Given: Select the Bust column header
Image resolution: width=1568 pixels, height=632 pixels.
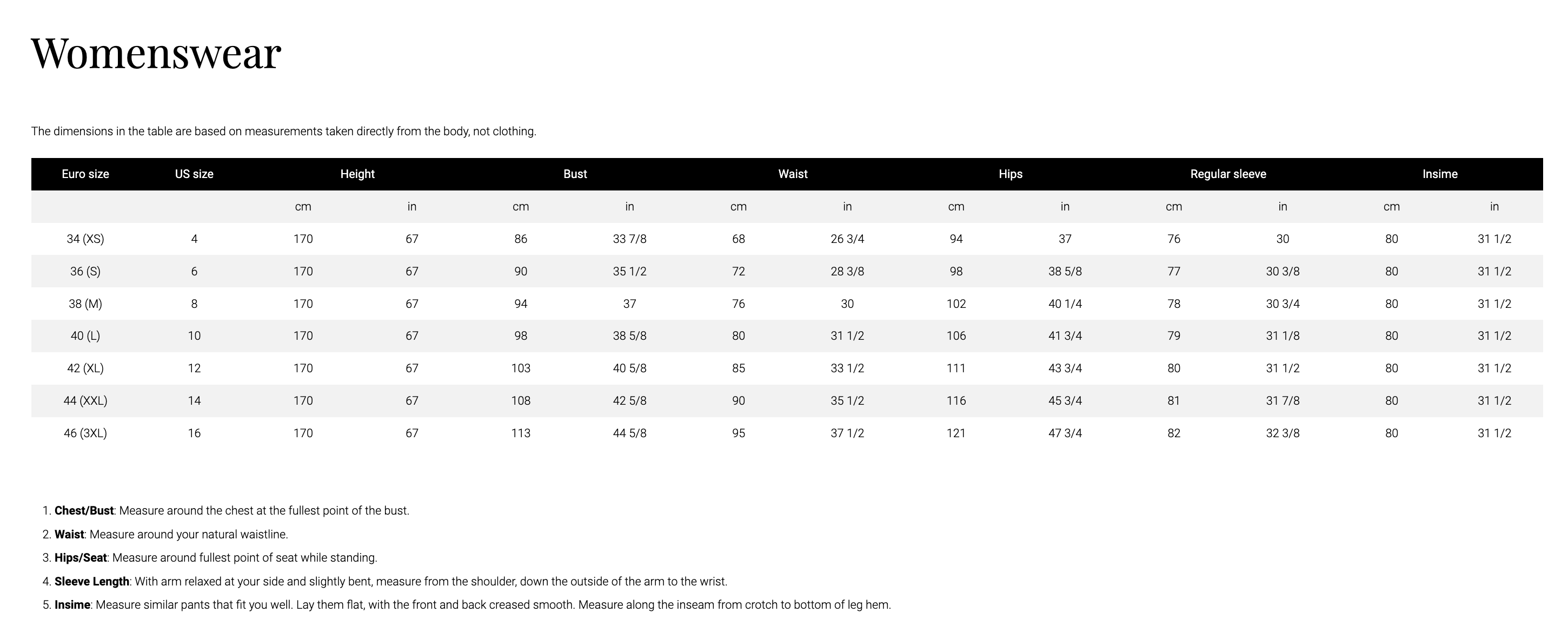Looking at the screenshot, I should (x=575, y=174).
